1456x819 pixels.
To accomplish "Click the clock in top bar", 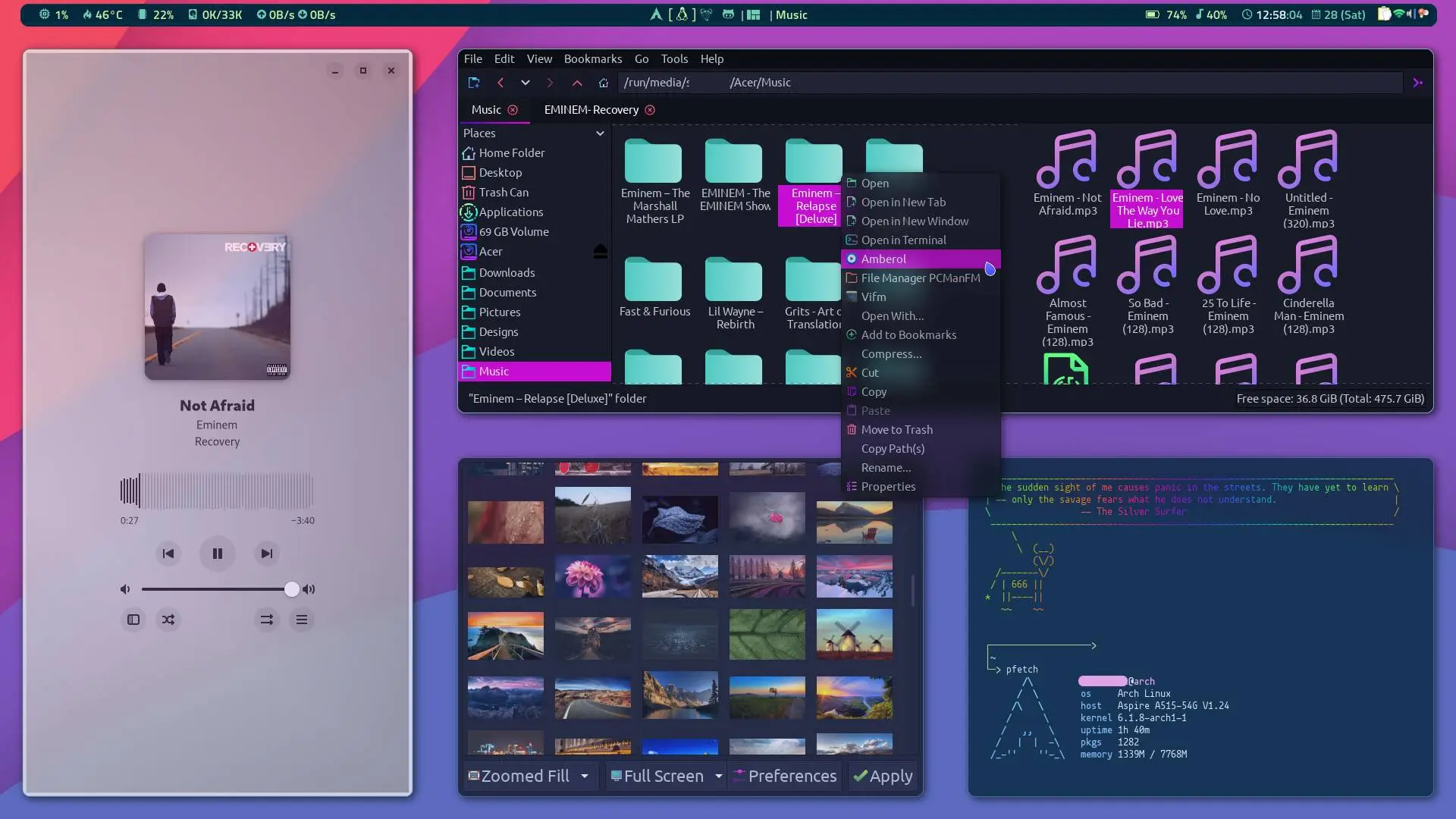I will coord(1272,14).
